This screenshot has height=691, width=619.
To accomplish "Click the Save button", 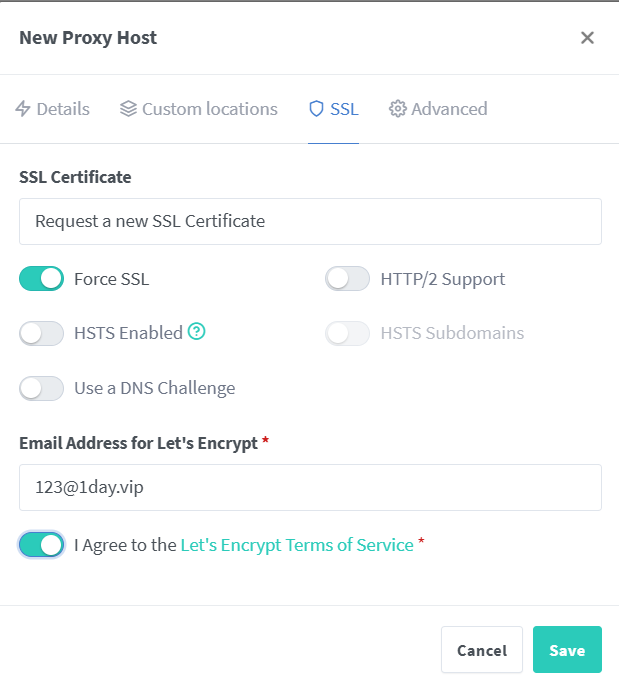I will [567, 650].
